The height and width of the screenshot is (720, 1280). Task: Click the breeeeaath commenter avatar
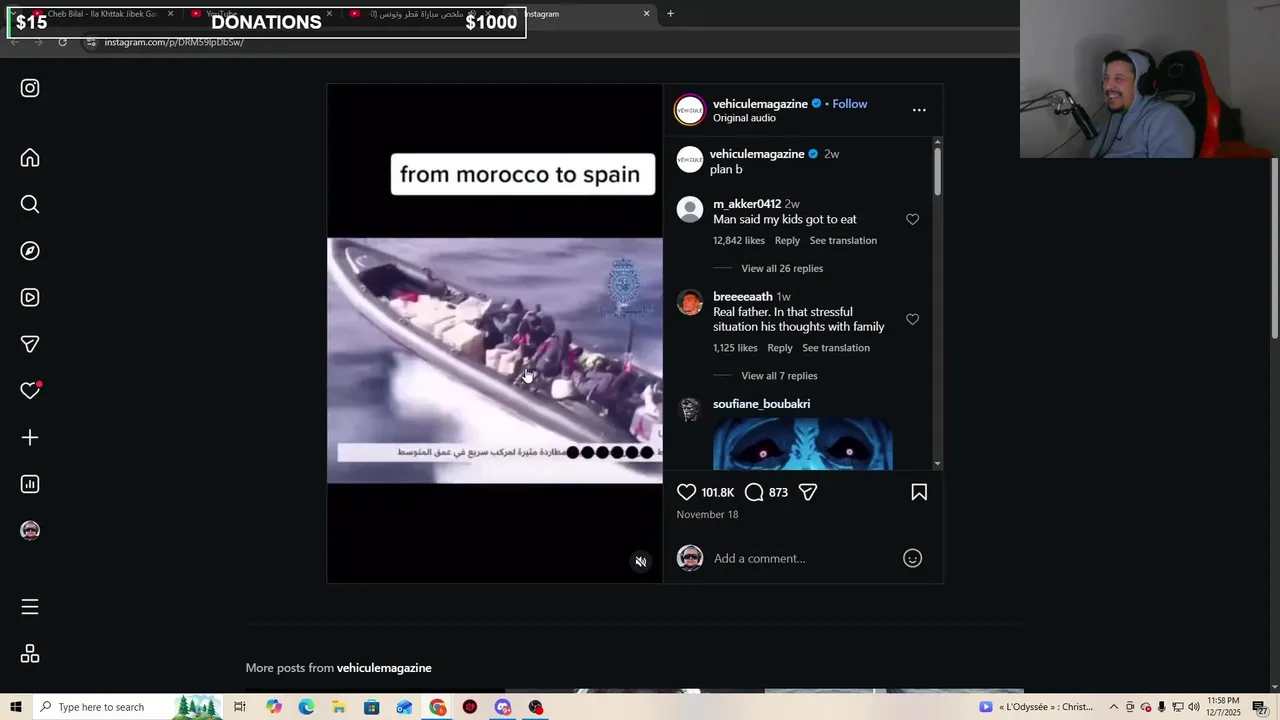point(690,302)
